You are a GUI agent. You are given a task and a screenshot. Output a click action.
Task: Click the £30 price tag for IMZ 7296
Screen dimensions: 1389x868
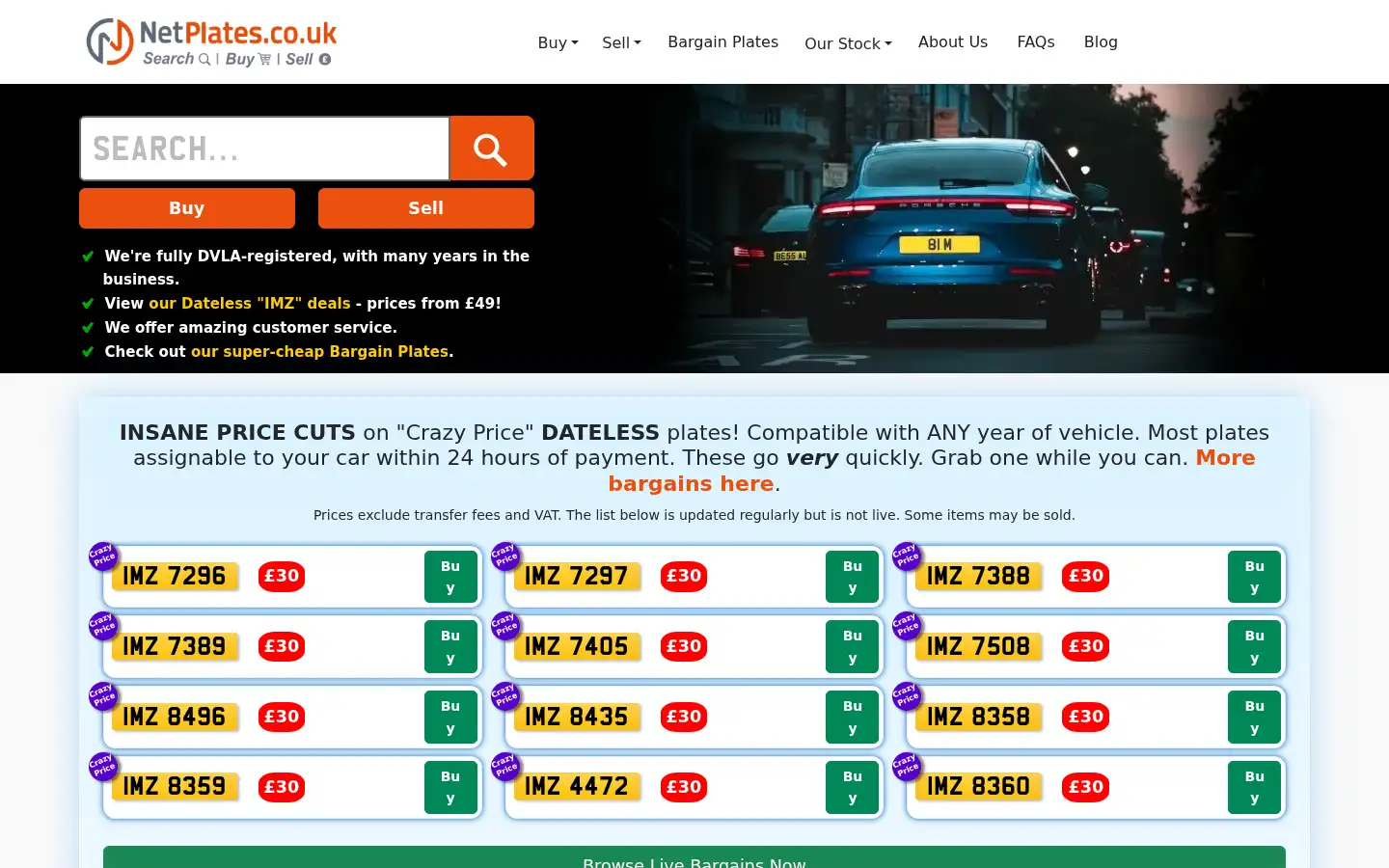tap(282, 576)
